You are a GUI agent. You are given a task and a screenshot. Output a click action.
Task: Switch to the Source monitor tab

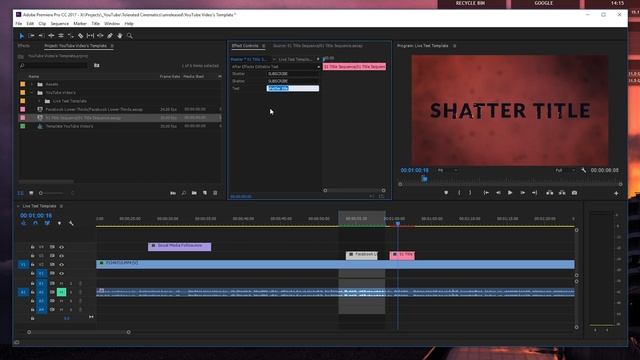pos(318,46)
